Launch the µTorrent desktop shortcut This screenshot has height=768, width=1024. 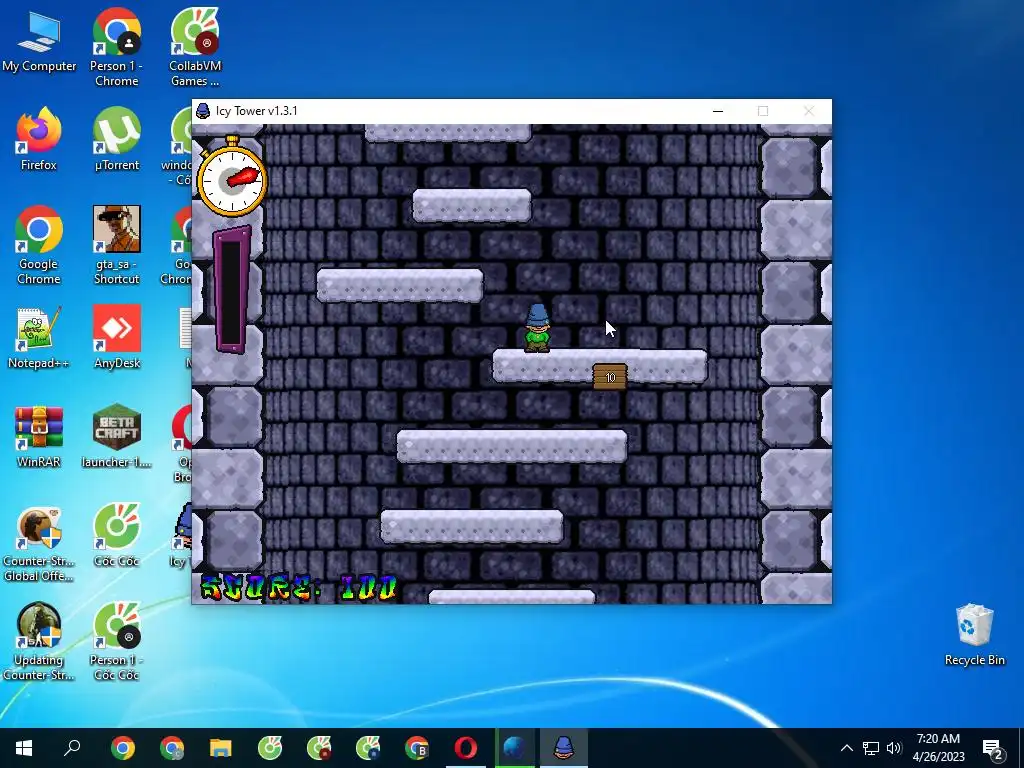click(x=116, y=140)
